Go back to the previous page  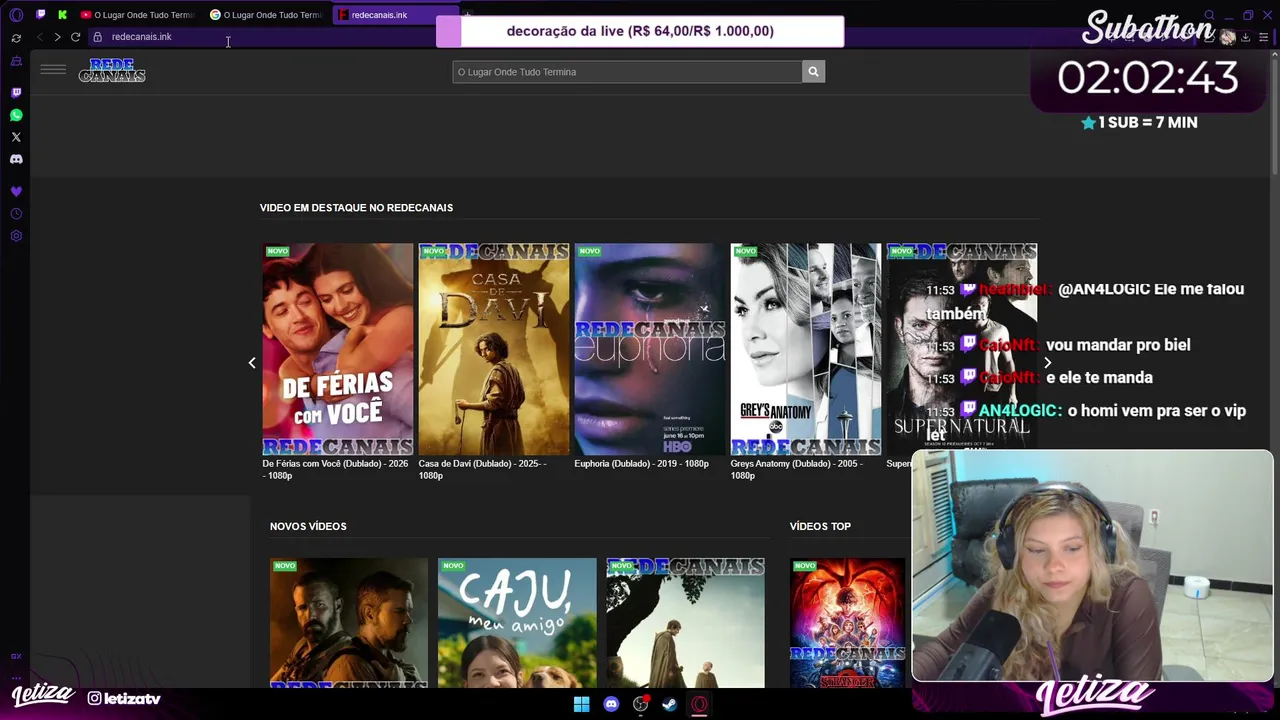coord(40,37)
